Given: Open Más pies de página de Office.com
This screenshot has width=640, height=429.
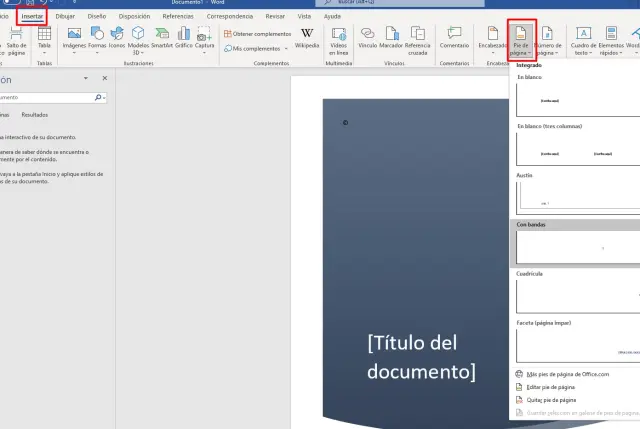Looking at the screenshot, I should point(567,374).
